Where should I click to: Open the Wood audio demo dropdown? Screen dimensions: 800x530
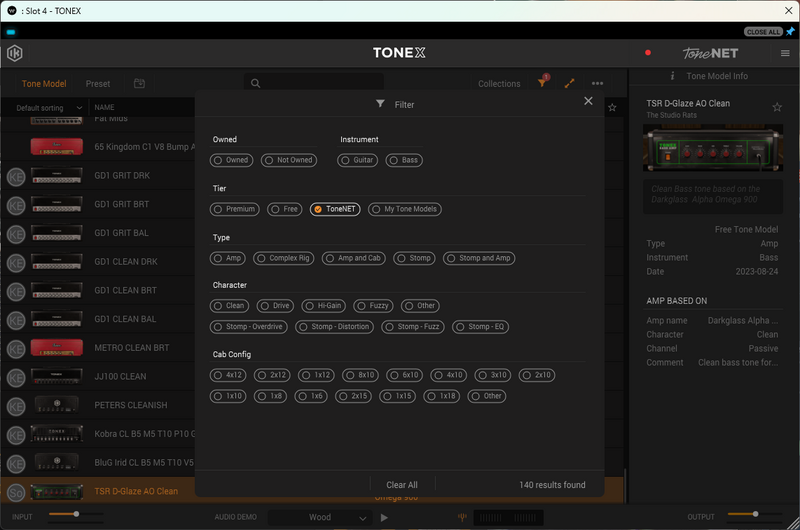coord(320,518)
